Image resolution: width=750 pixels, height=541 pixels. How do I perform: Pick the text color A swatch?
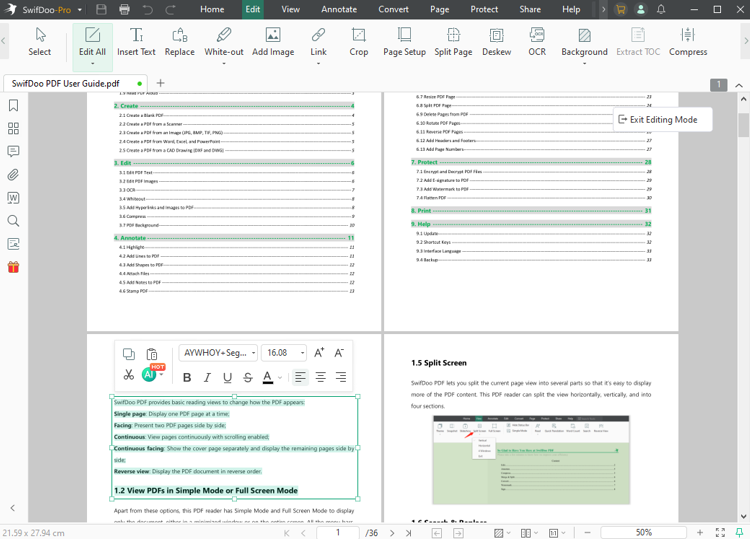coord(268,377)
